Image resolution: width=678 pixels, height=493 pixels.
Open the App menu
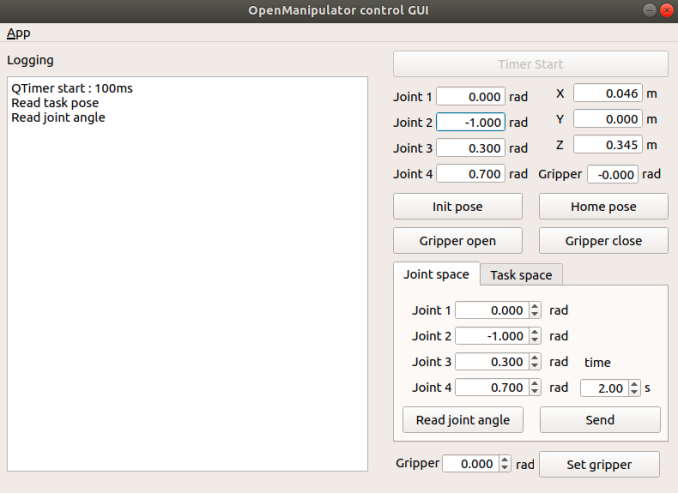pos(19,33)
